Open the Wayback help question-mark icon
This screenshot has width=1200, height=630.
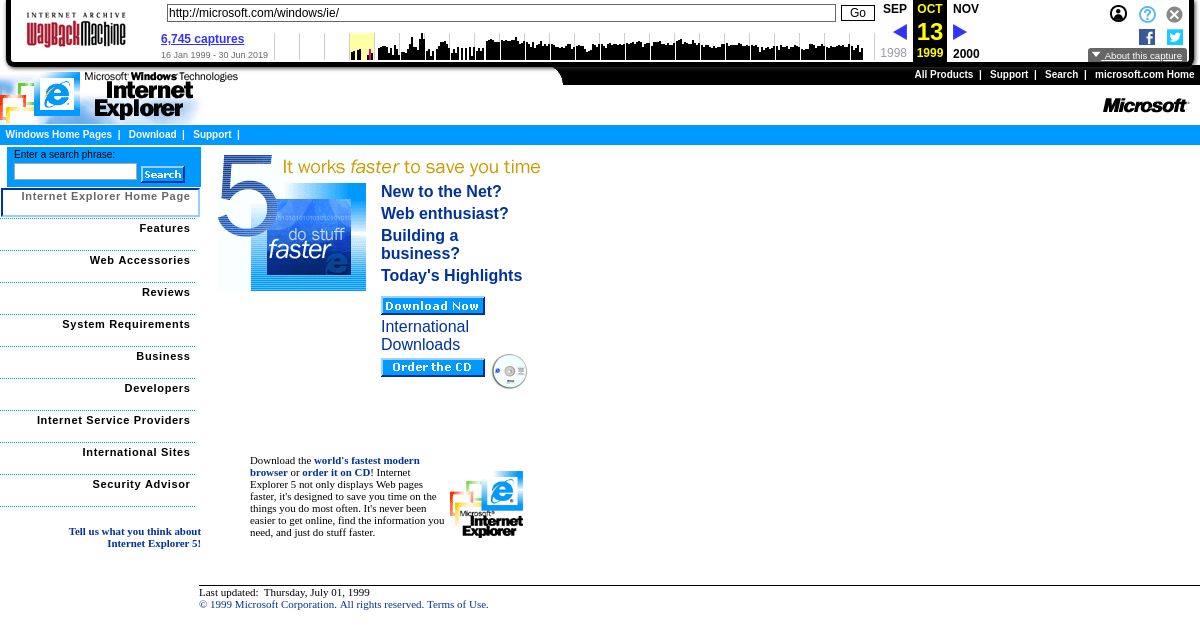(x=1147, y=14)
